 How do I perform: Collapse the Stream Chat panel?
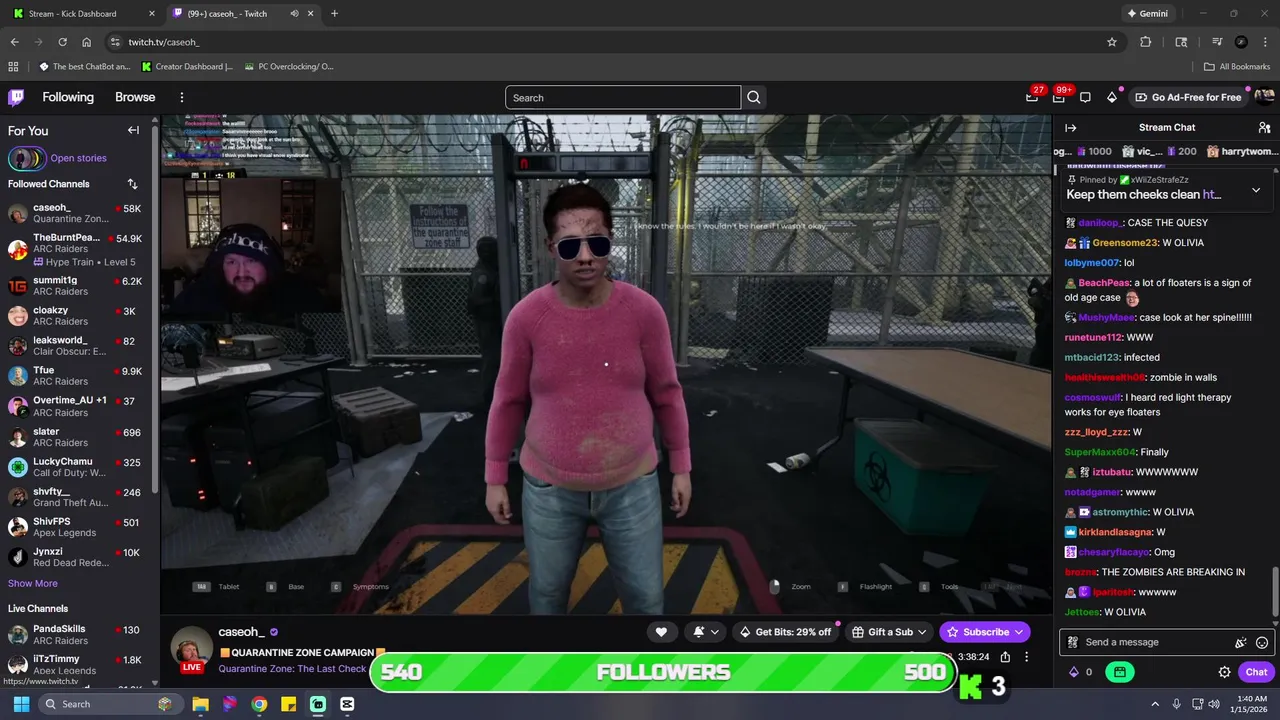point(1070,127)
